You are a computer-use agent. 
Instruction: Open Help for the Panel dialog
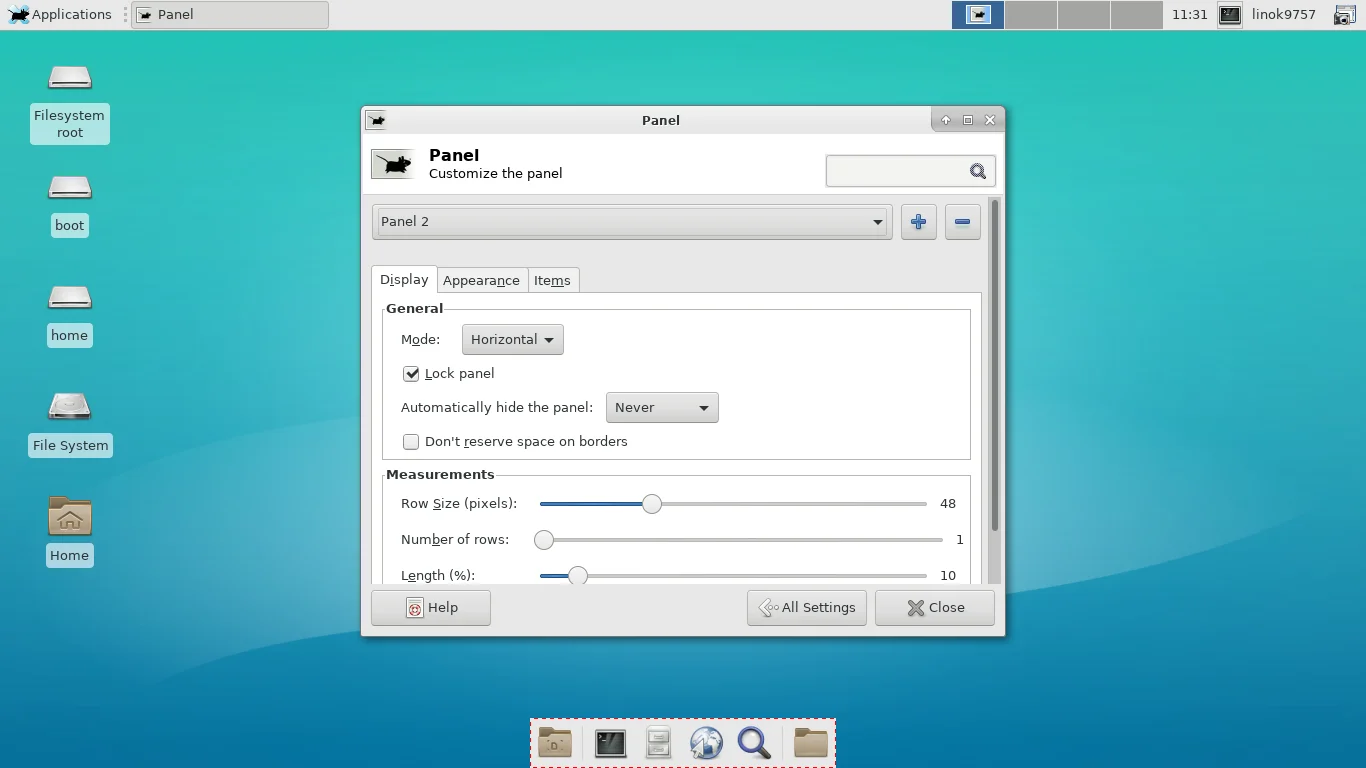click(431, 608)
